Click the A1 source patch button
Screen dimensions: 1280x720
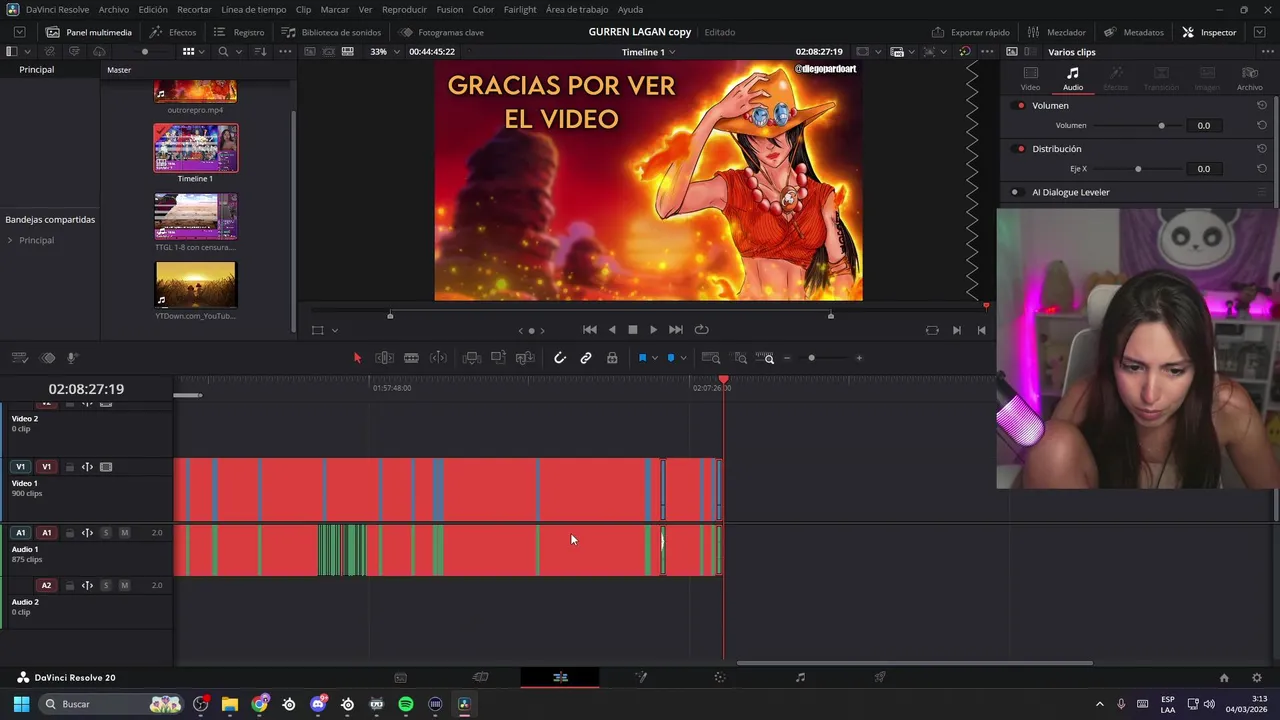20,533
